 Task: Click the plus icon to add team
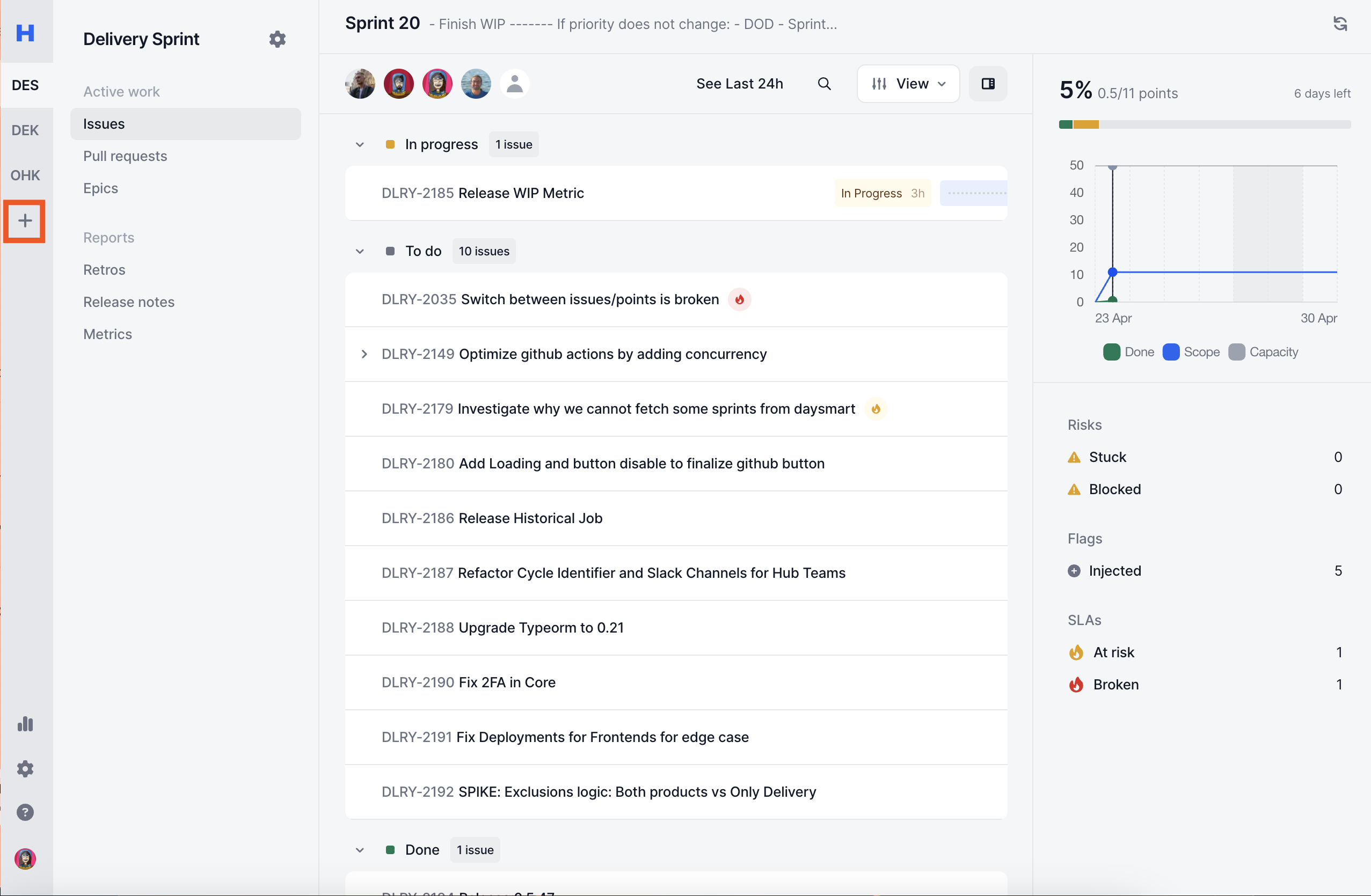tap(25, 221)
